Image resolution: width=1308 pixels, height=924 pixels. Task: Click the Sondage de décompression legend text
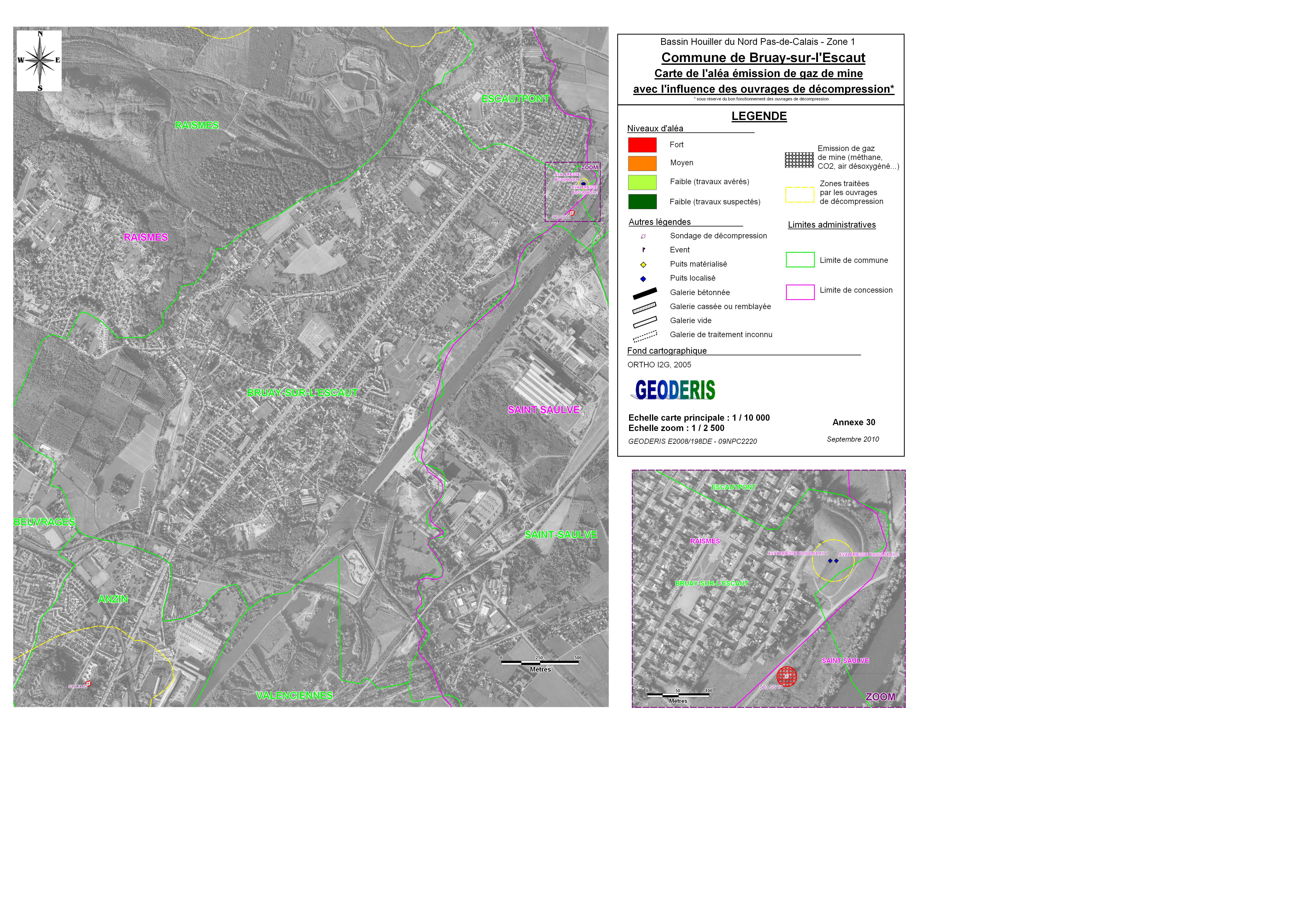tap(718, 236)
